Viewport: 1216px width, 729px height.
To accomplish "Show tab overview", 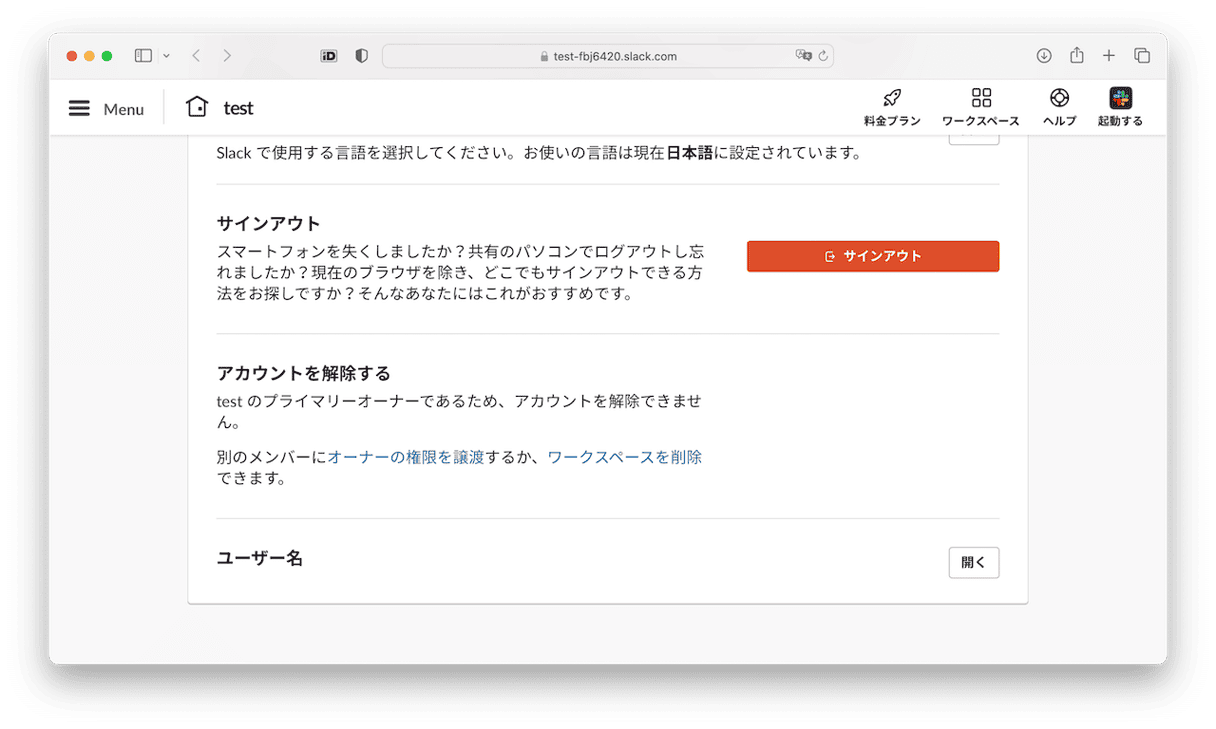I will (1142, 56).
